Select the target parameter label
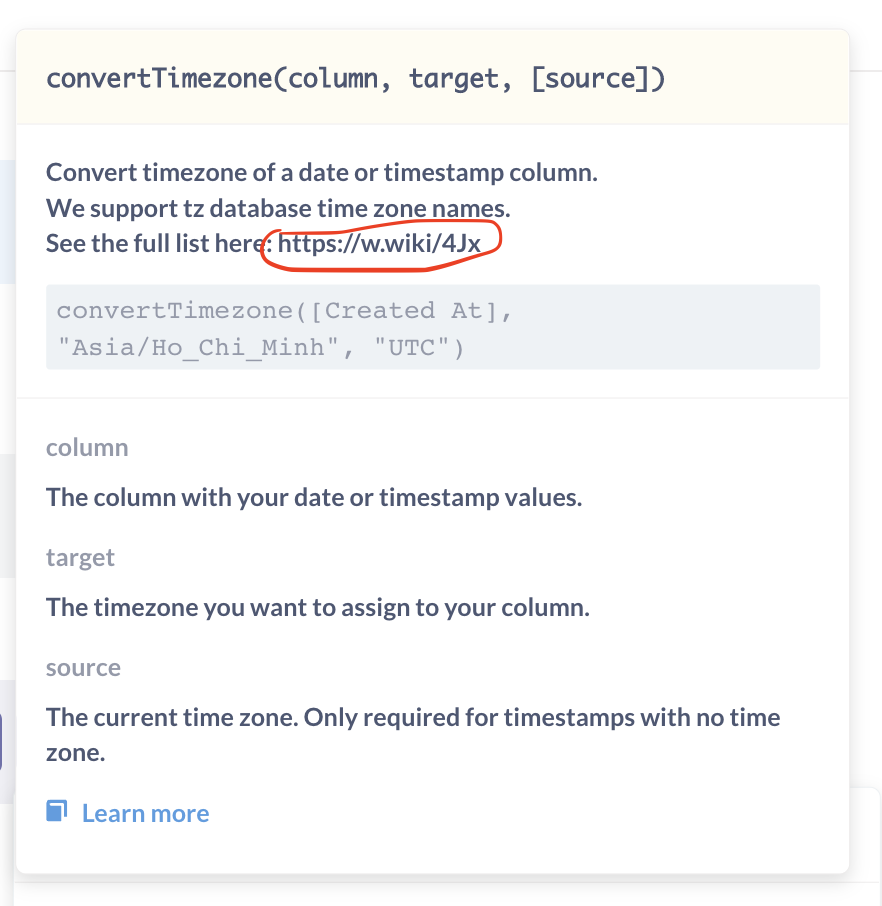This screenshot has width=882, height=906. point(80,557)
